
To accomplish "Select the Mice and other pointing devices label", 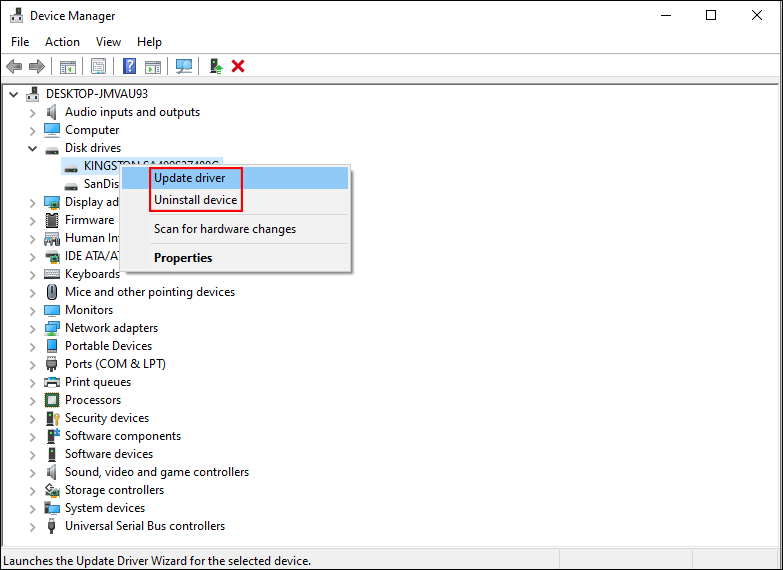I will pyautogui.click(x=150, y=292).
